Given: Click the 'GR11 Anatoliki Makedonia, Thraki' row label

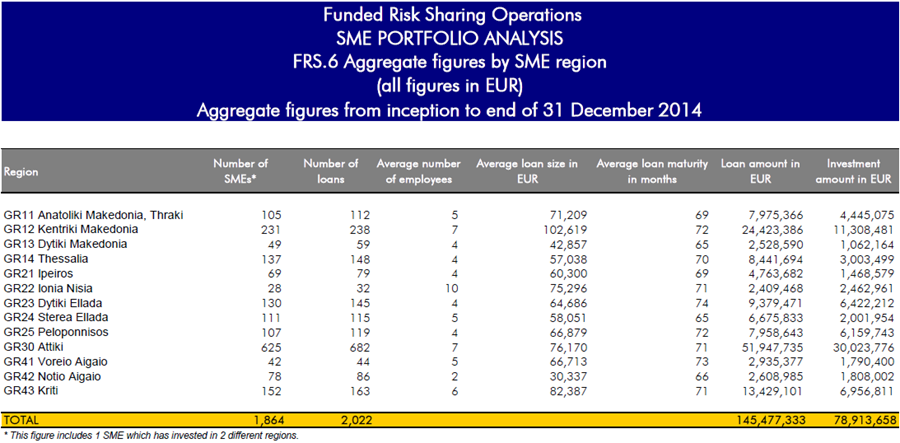Looking at the screenshot, I should 94,215.
